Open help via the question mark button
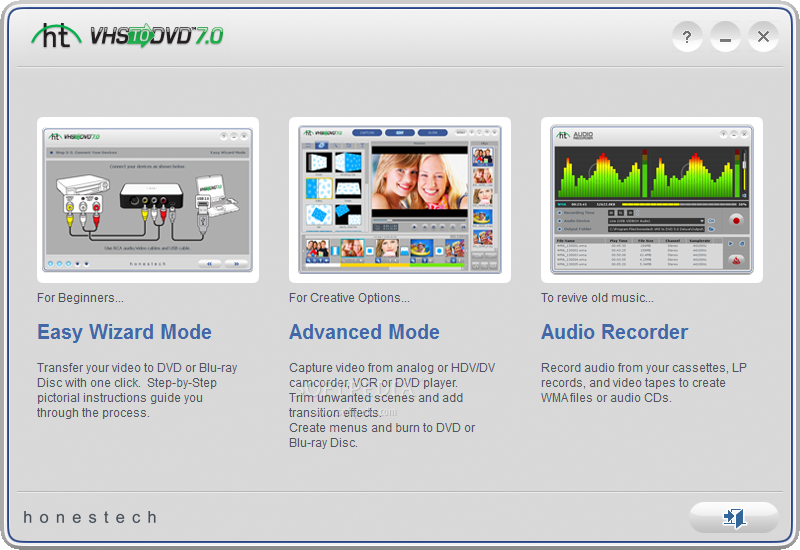Image resolution: width=800 pixels, height=550 pixels. pos(687,37)
